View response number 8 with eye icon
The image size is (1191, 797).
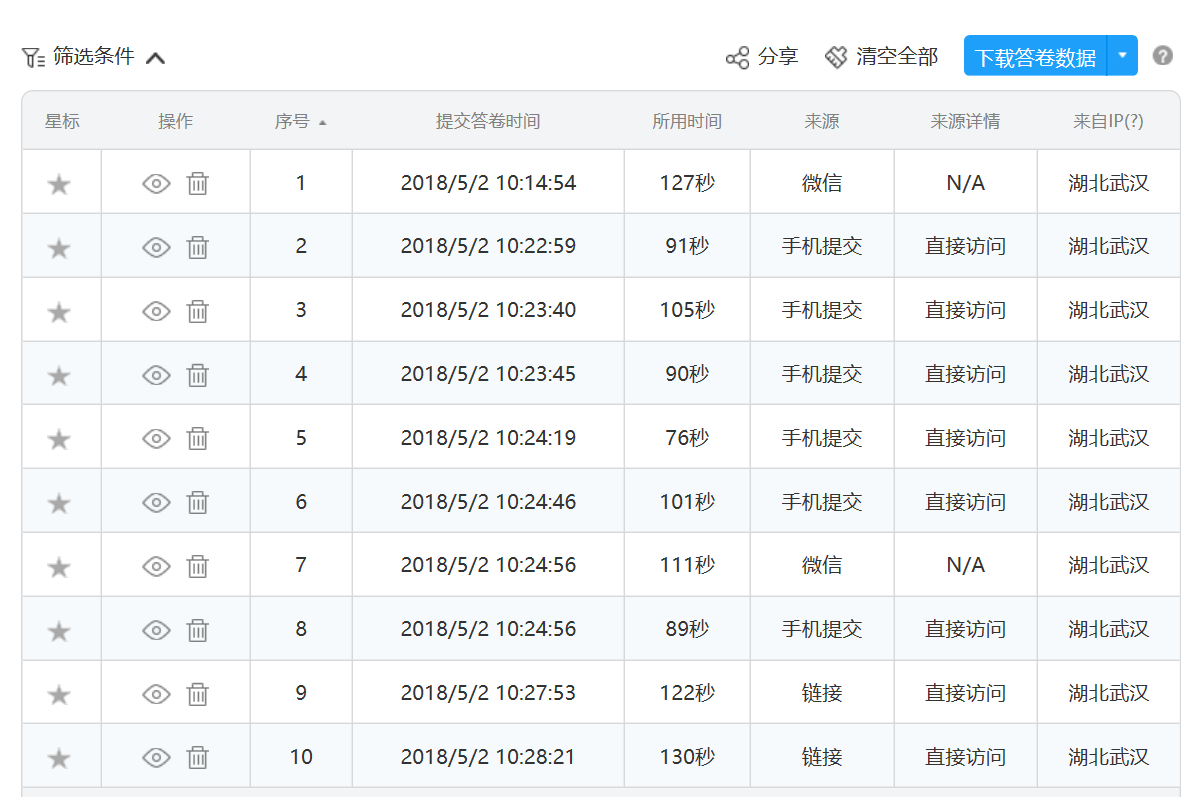click(156, 630)
